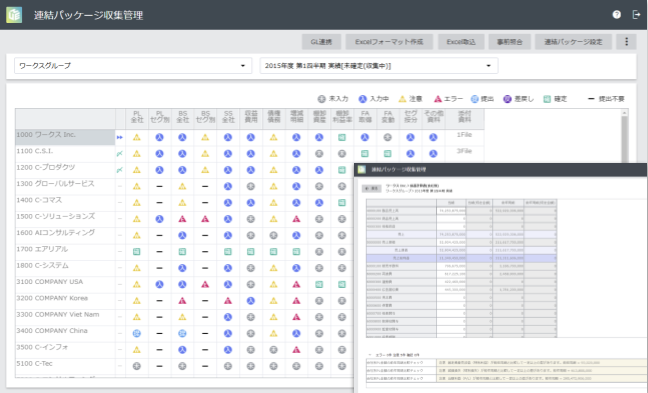Select the 3100 COMPANY USA row name

point(50,282)
